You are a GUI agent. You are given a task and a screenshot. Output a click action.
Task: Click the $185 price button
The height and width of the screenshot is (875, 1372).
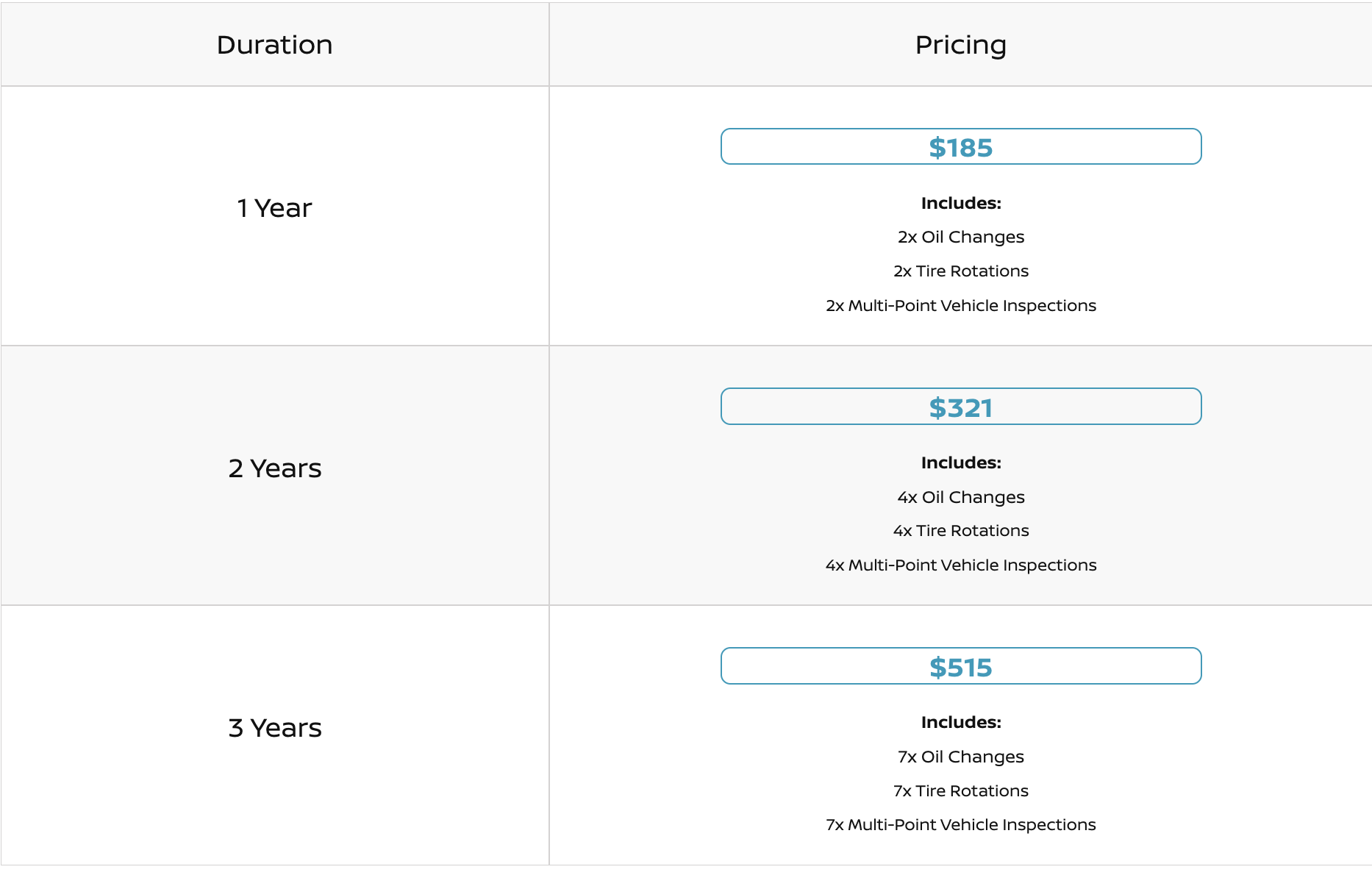tap(961, 147)
